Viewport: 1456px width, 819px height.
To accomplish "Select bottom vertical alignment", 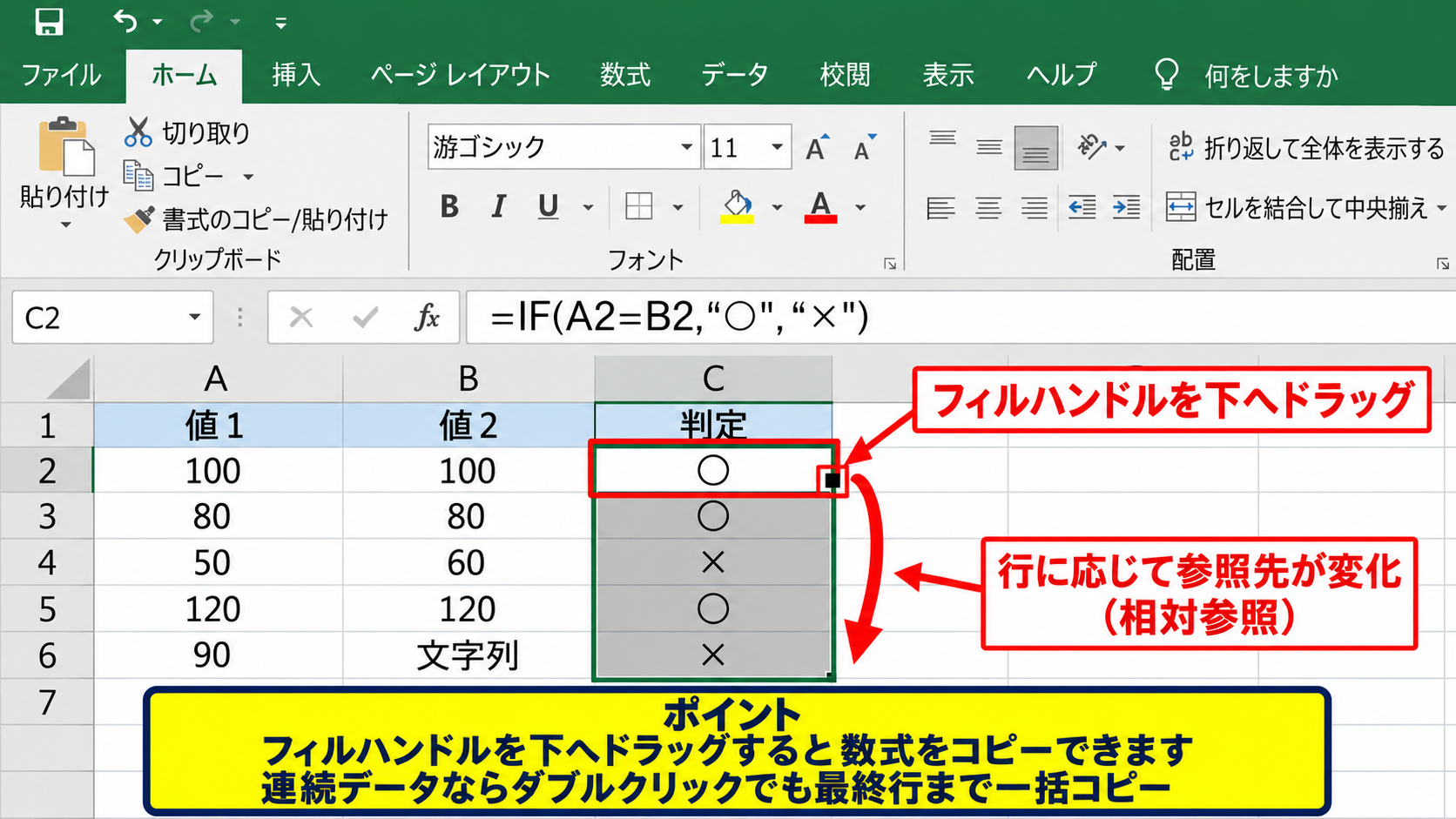I will pyautogui.click(x=1036, y=148).
